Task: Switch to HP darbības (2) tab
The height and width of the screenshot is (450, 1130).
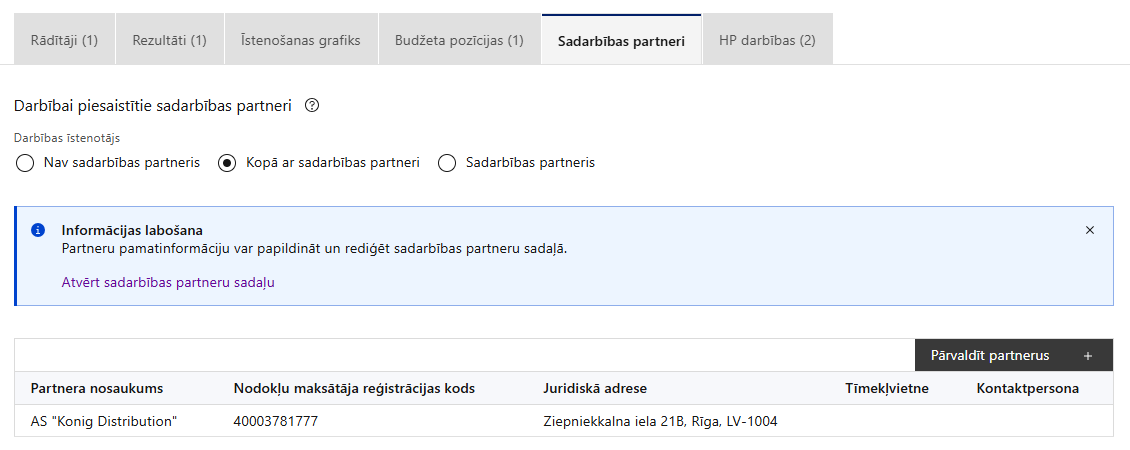Action: pyautogui.click(x=767, y=40)
